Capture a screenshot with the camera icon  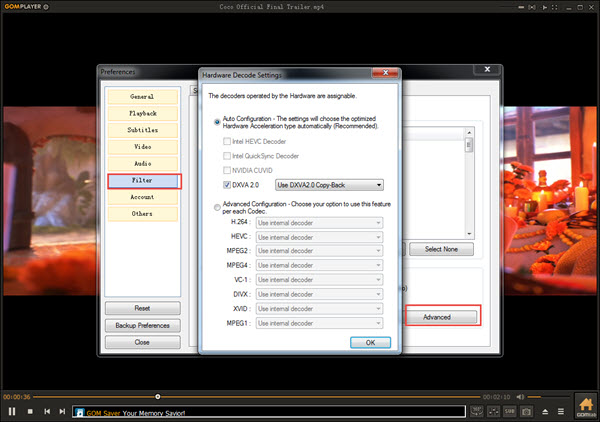[x=526, y=411]
